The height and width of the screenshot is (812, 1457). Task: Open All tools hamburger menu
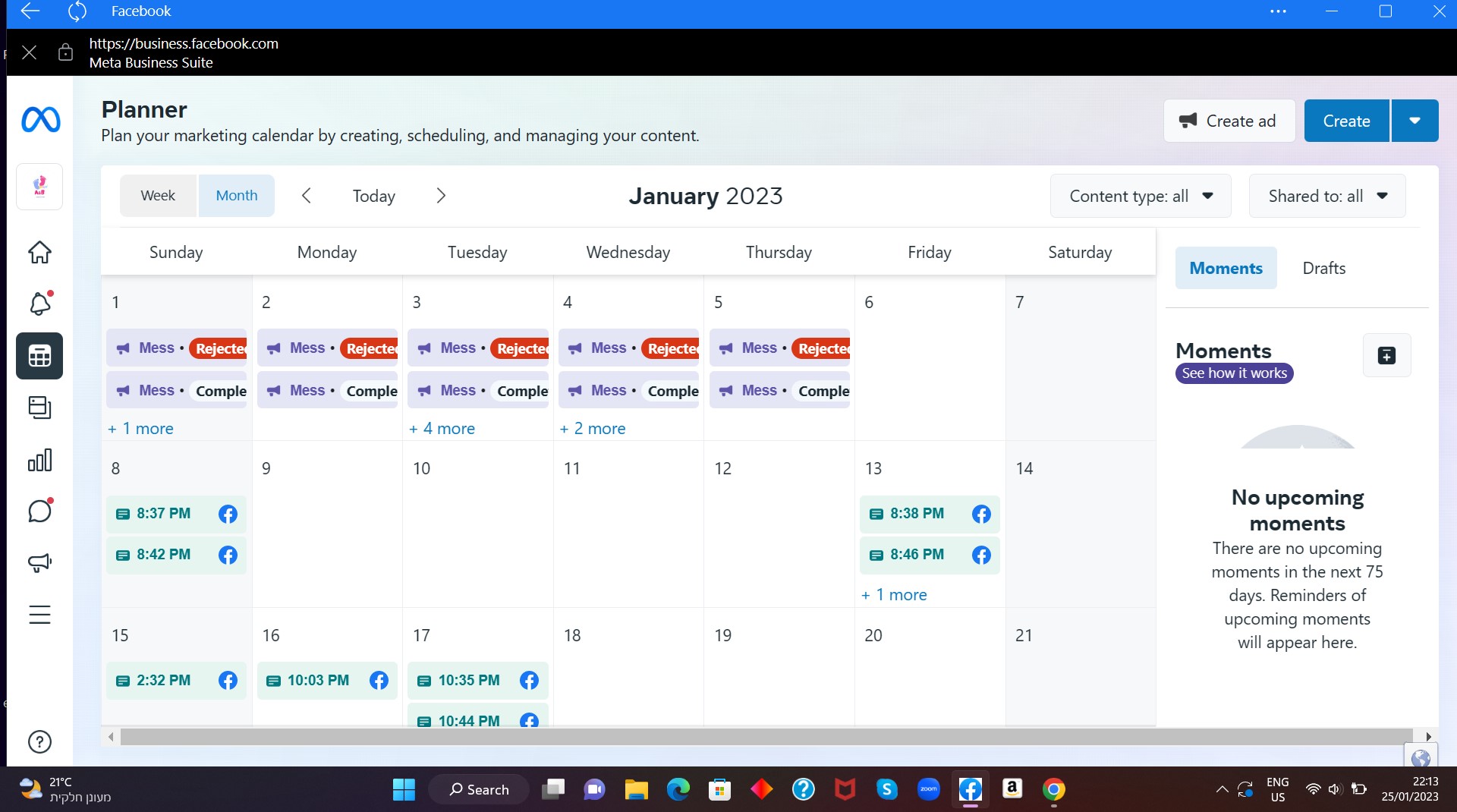coord(39,614)
